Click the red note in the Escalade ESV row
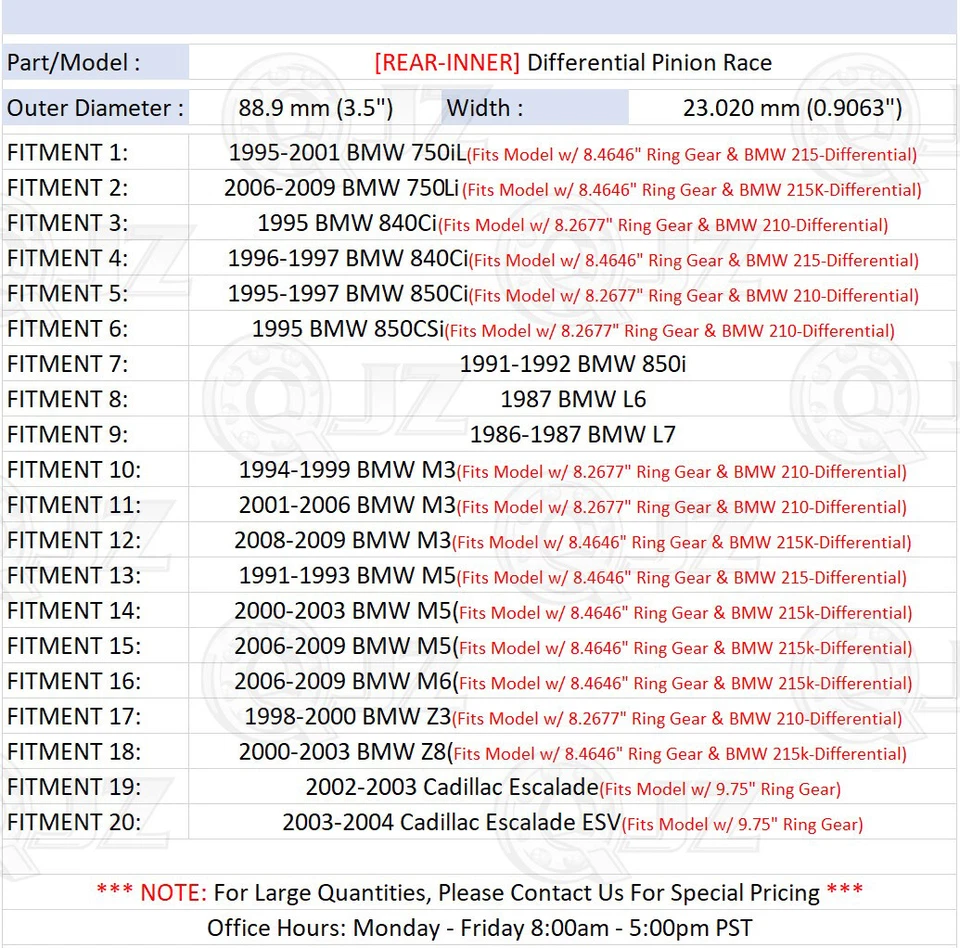Image resolution: width=960 pixels, height=948 pixels. (742, 825)
